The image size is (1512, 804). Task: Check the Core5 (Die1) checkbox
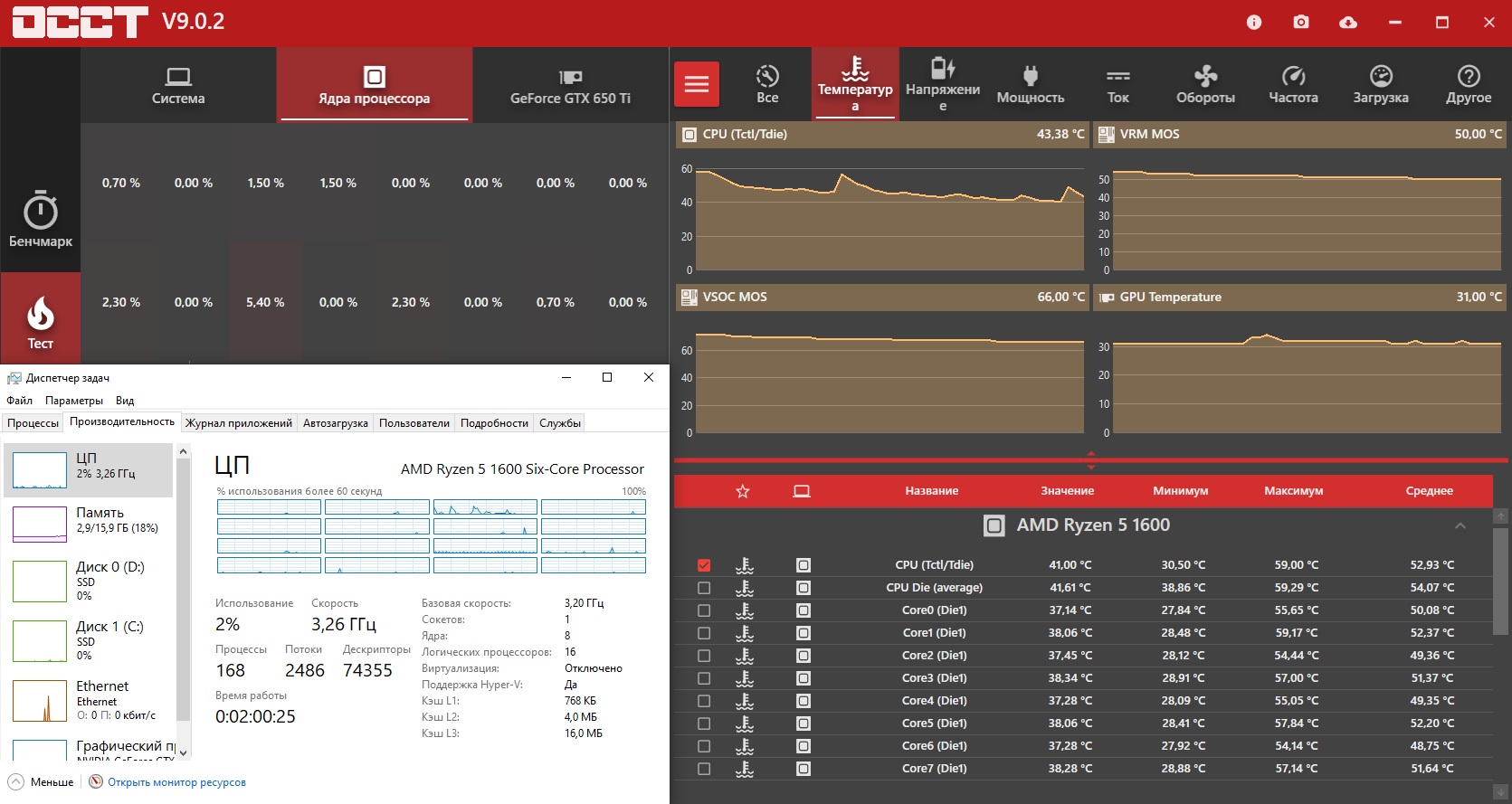click(x=704, y=724)
